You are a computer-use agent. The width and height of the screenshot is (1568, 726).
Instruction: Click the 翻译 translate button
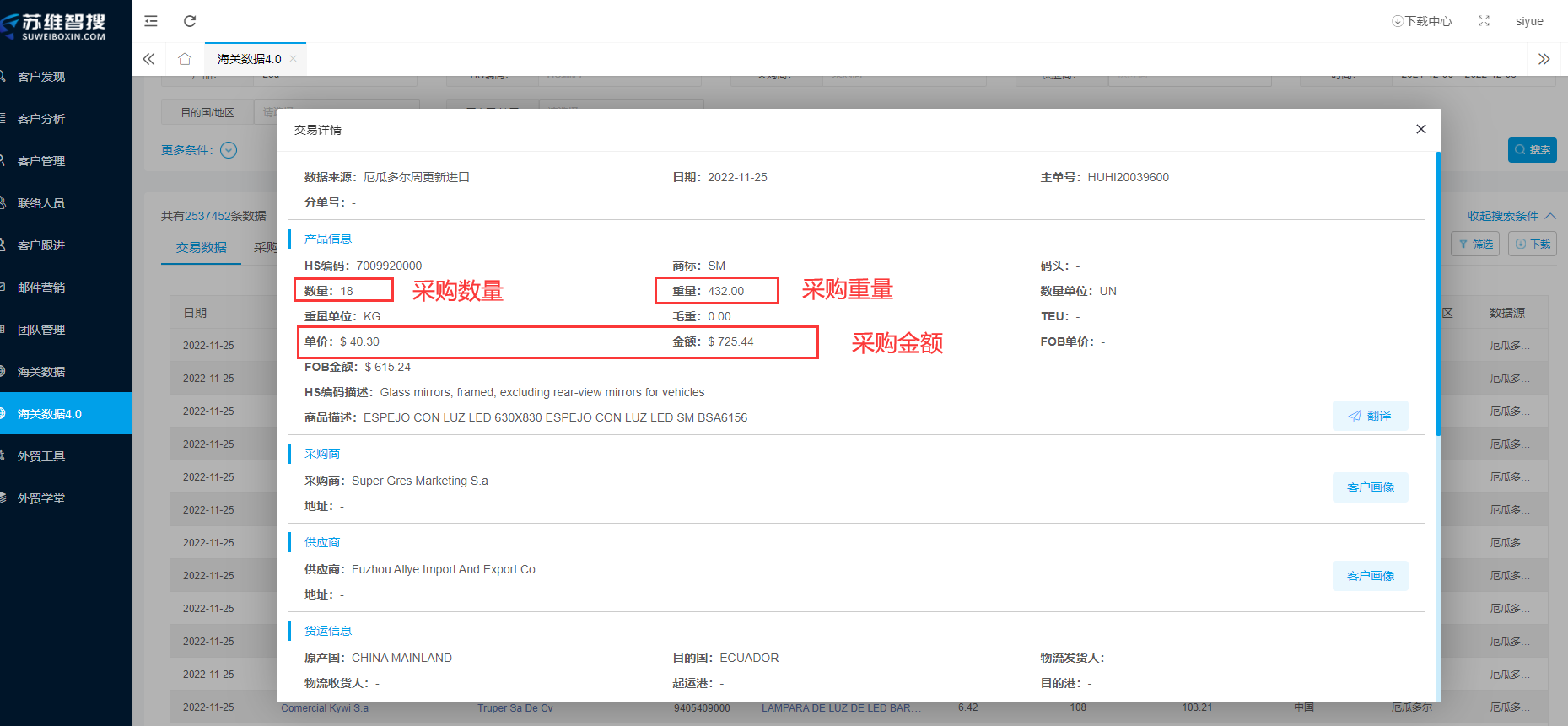point(1370,416)
